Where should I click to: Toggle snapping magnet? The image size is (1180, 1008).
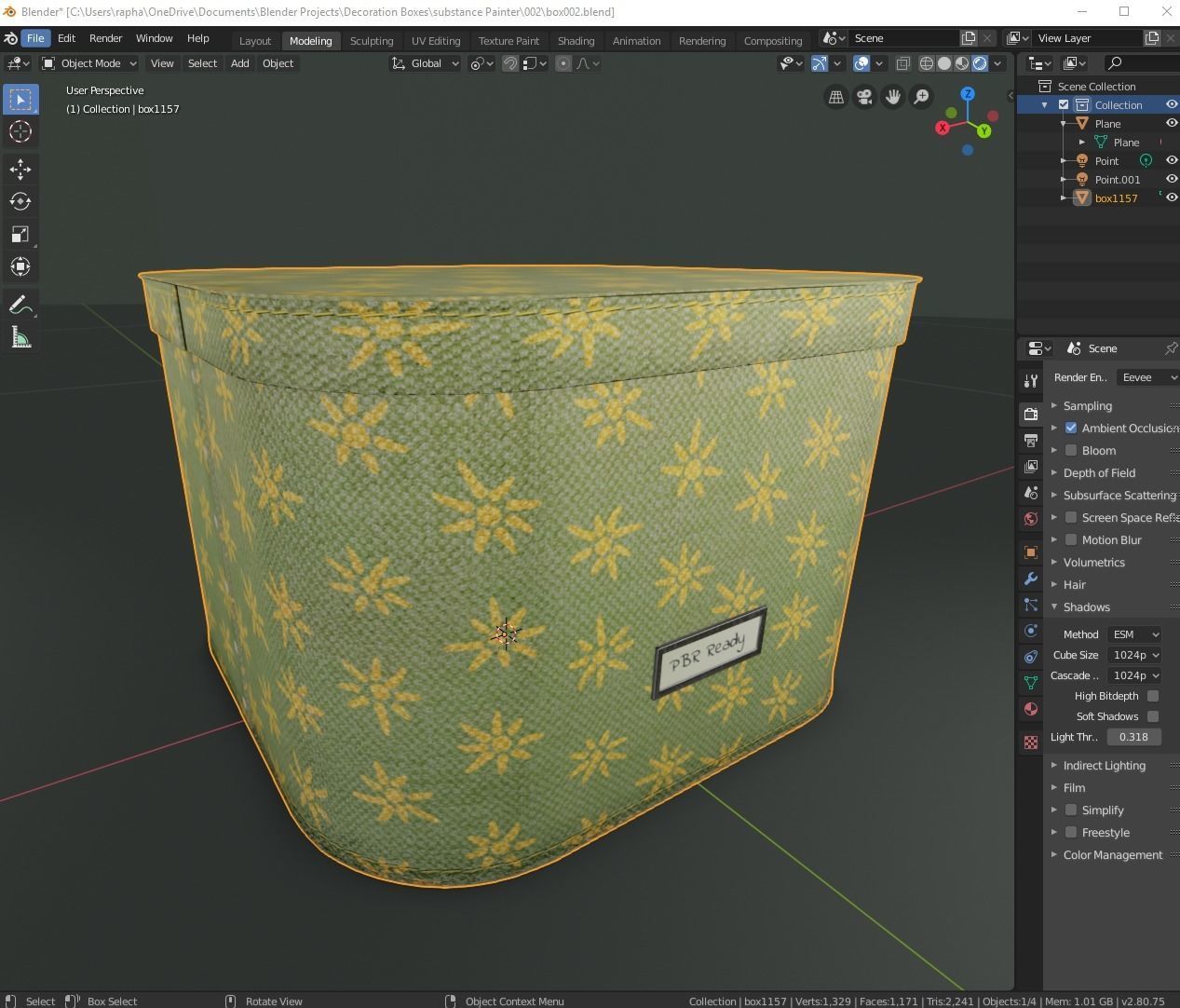(510, 63)
